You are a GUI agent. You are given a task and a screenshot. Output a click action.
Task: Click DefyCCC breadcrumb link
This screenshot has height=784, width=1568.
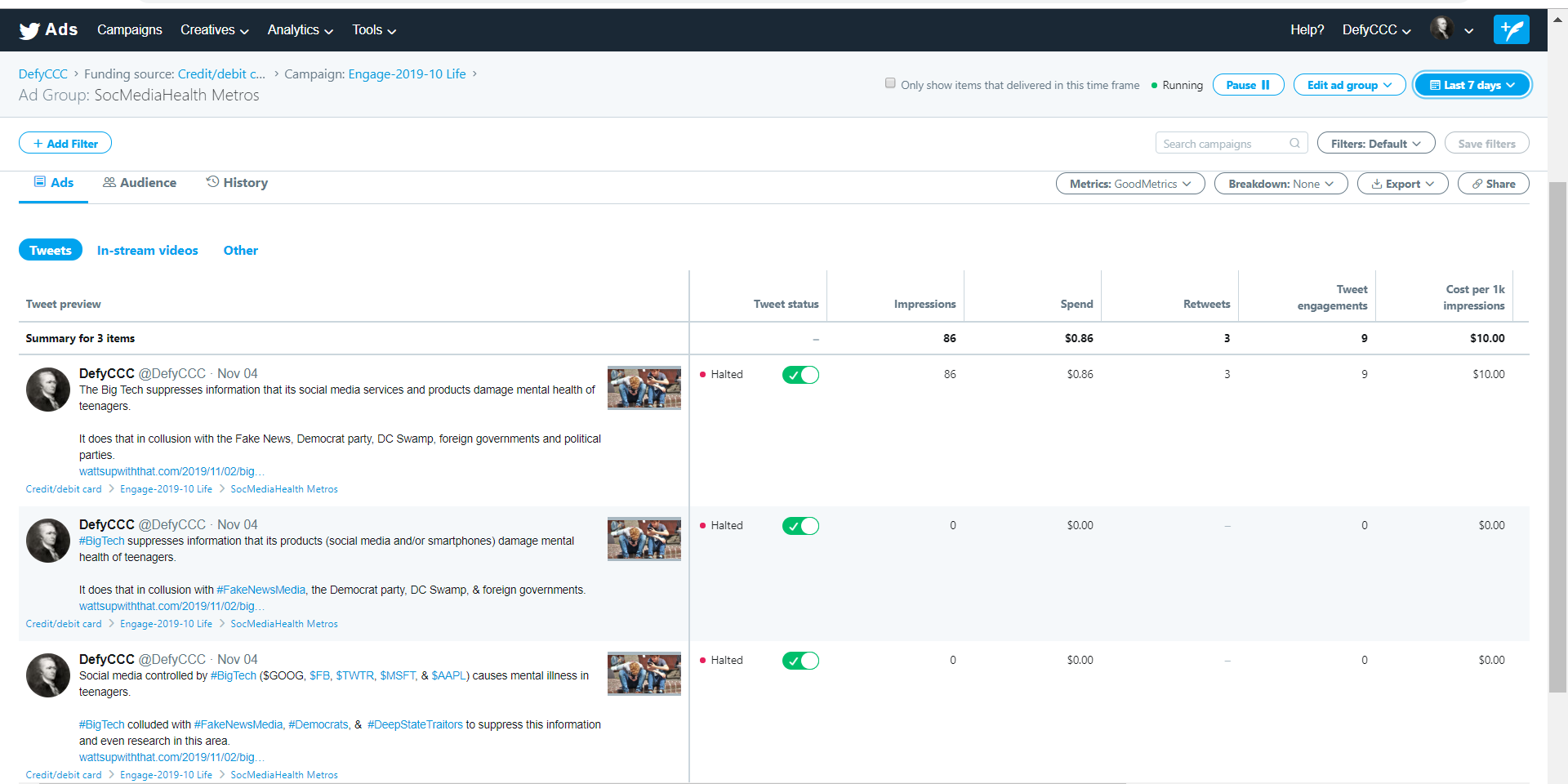(43, 73)
